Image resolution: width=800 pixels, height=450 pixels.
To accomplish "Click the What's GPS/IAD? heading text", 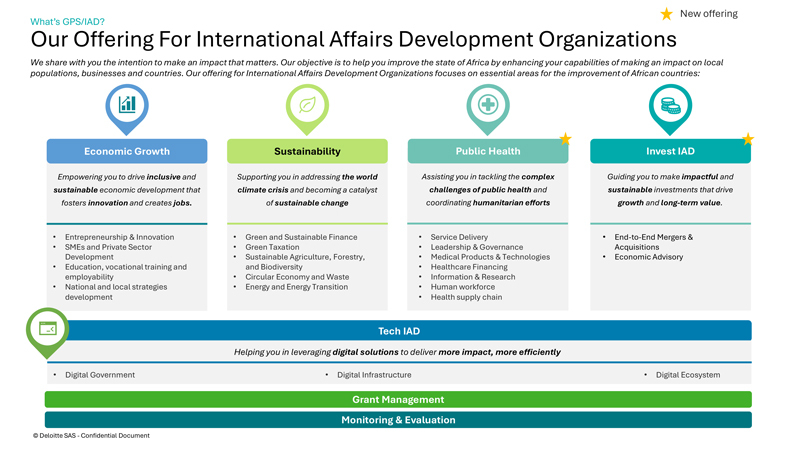I will [69, 20].
